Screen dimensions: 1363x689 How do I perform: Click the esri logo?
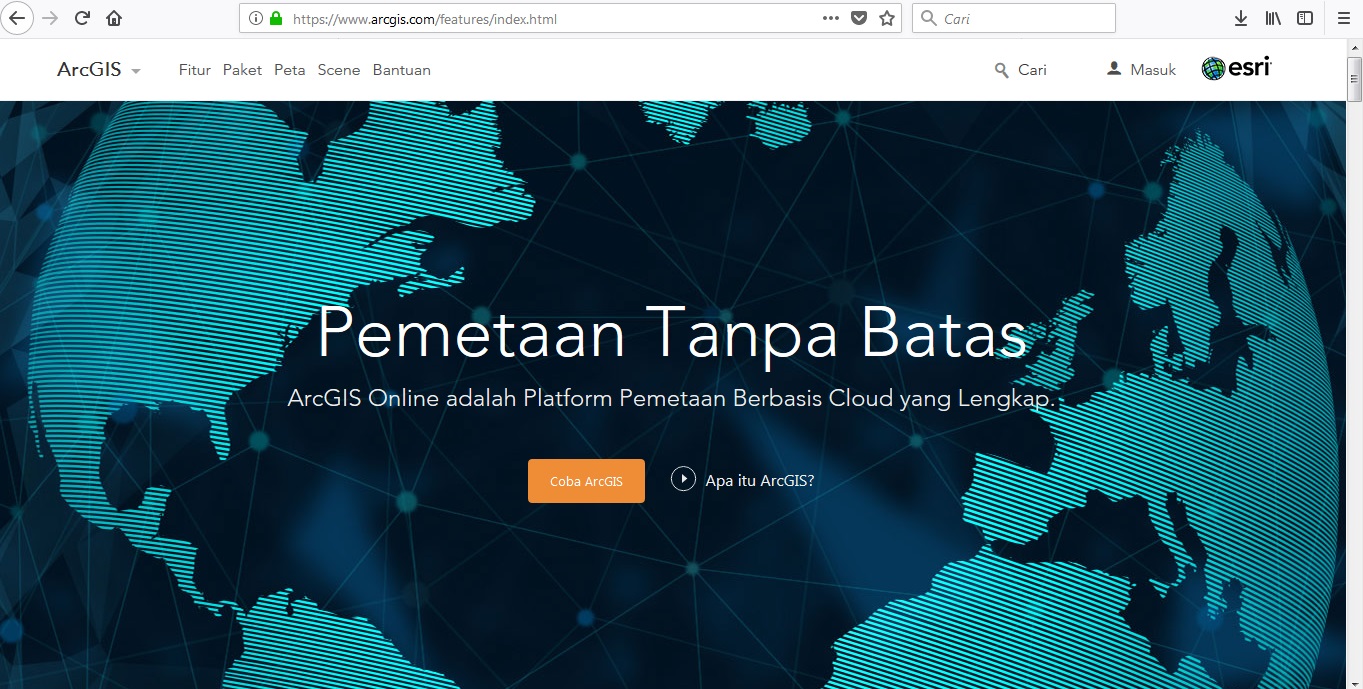click(x=1236, y=69)
